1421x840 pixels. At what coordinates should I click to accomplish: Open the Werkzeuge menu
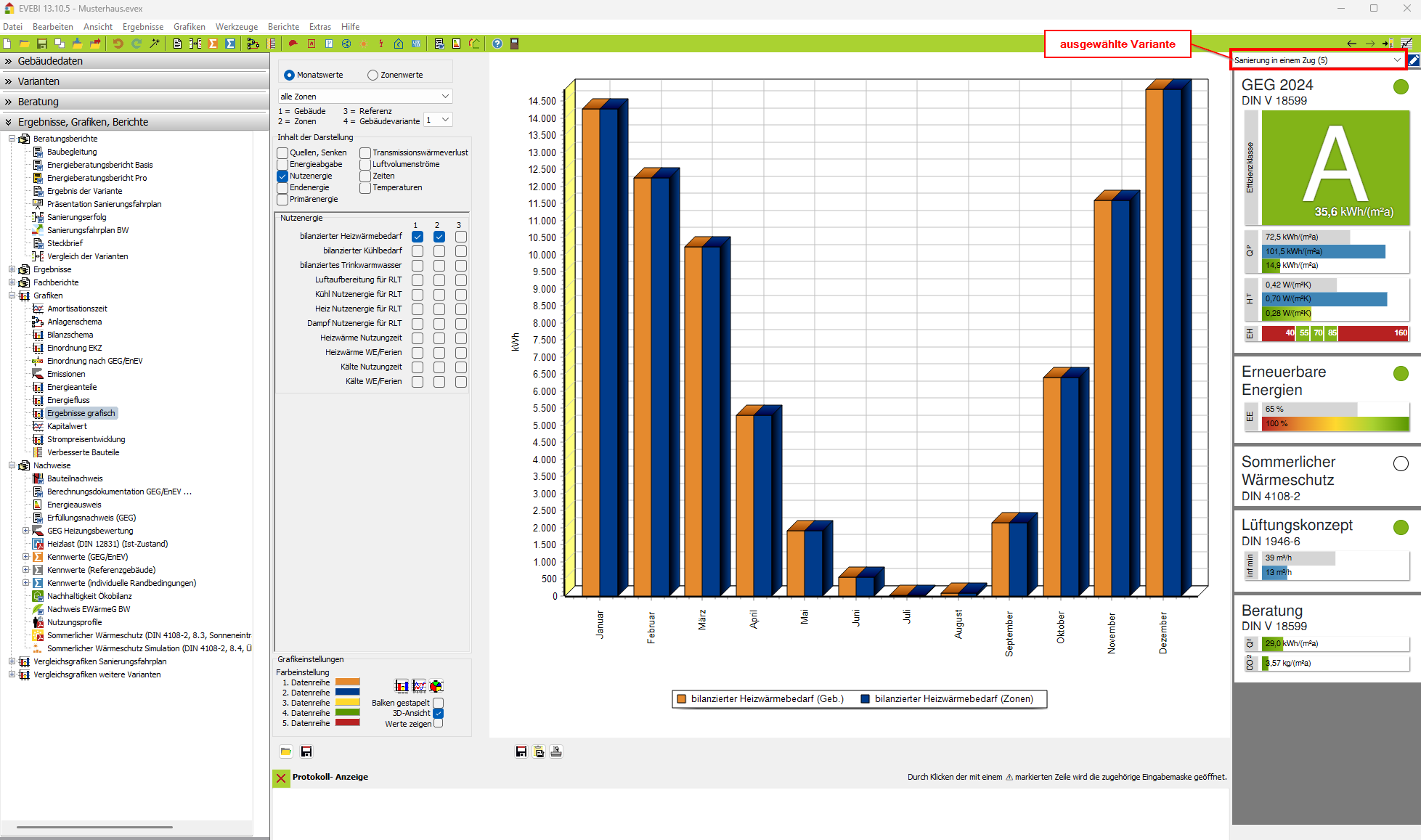pyautogui.click(x=236, y=27)
